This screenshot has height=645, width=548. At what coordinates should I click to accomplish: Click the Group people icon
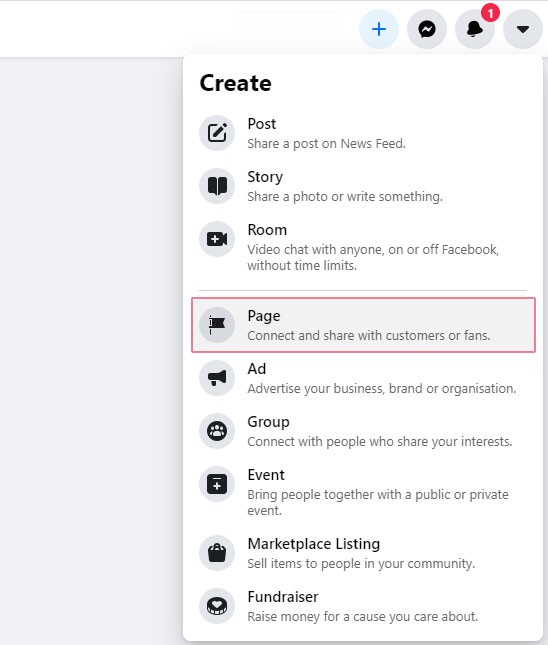[217, 431]
